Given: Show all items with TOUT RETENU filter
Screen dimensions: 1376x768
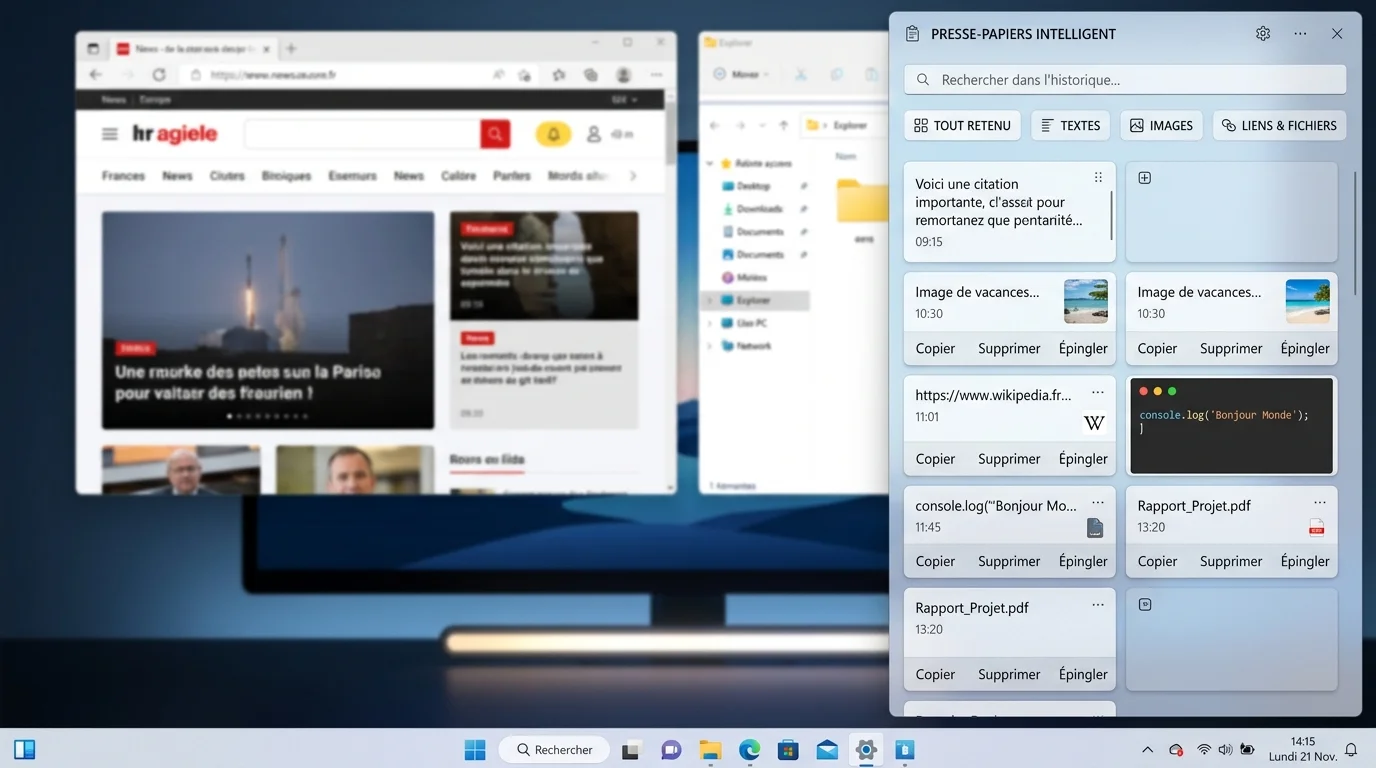Looking at the screenshot, I should point(962,125).
